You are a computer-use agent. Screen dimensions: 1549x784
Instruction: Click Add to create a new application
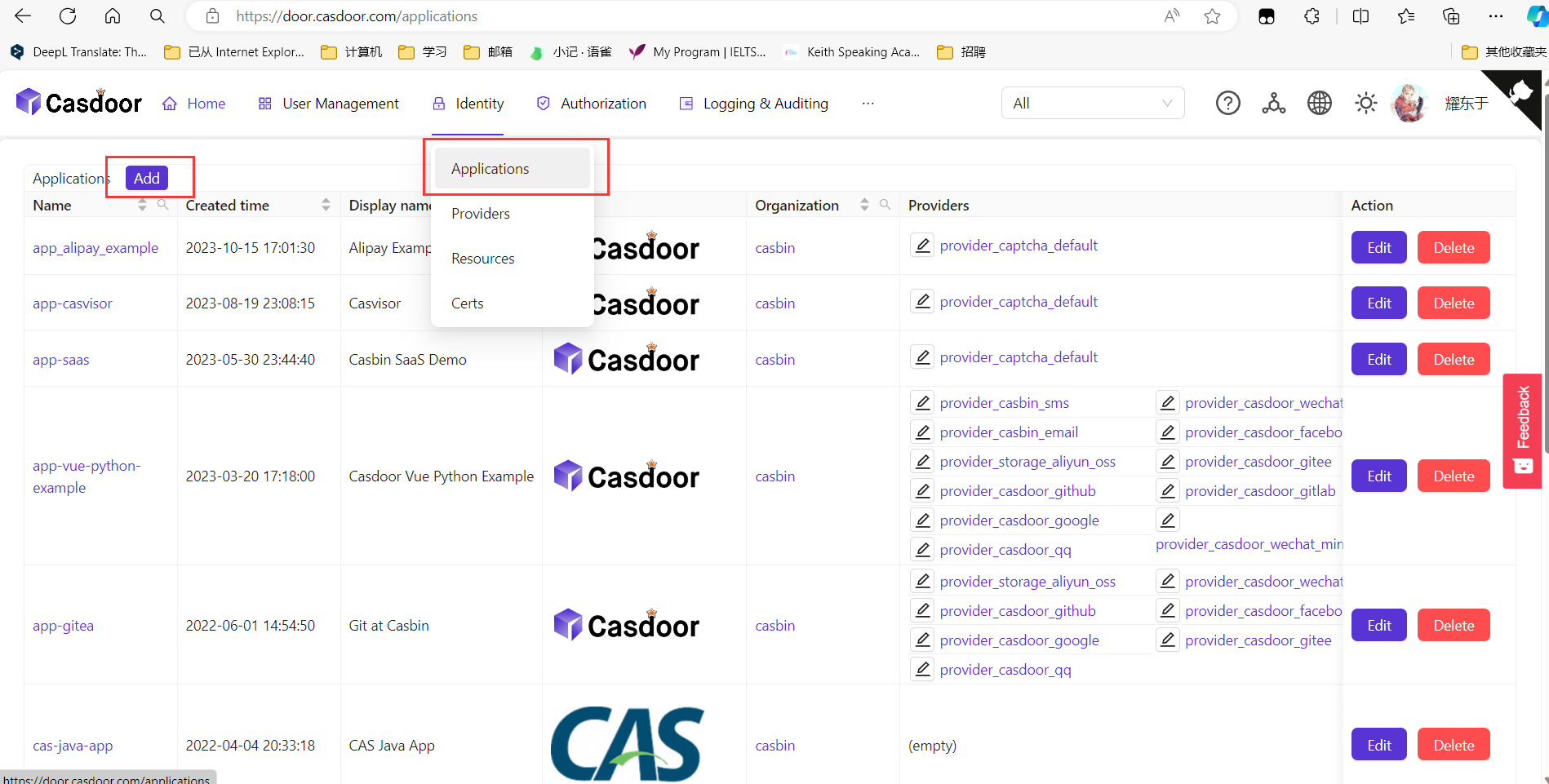pyautogui.click(x=146, y=177)
